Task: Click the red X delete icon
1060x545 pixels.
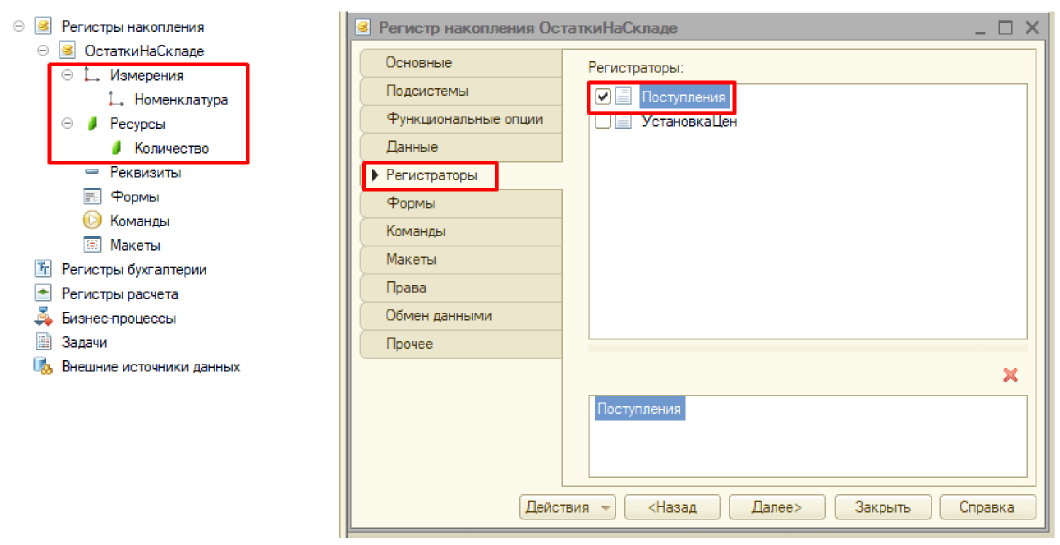Action: (x=1011, y=375)
